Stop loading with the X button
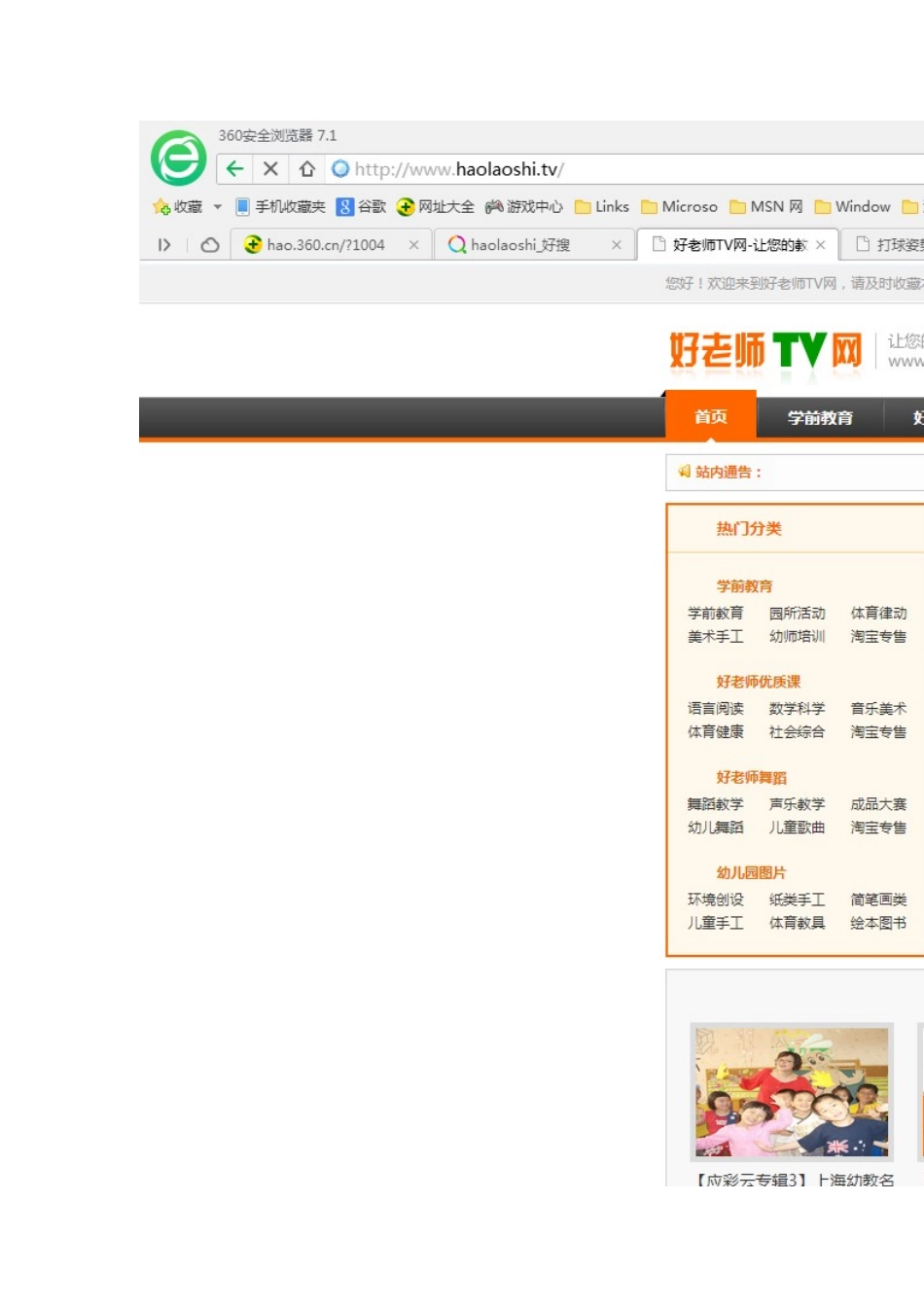The image size is (924, 1307). 270,169
